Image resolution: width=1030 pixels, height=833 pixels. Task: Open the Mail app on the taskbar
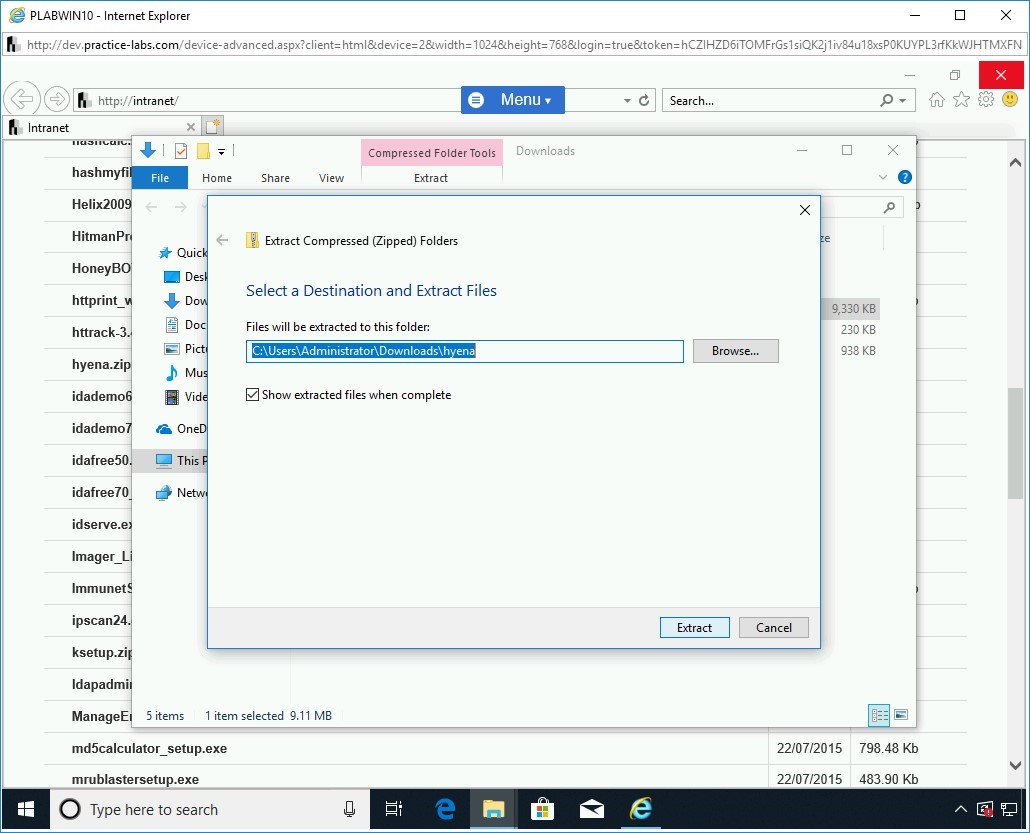tap(592, 809)
